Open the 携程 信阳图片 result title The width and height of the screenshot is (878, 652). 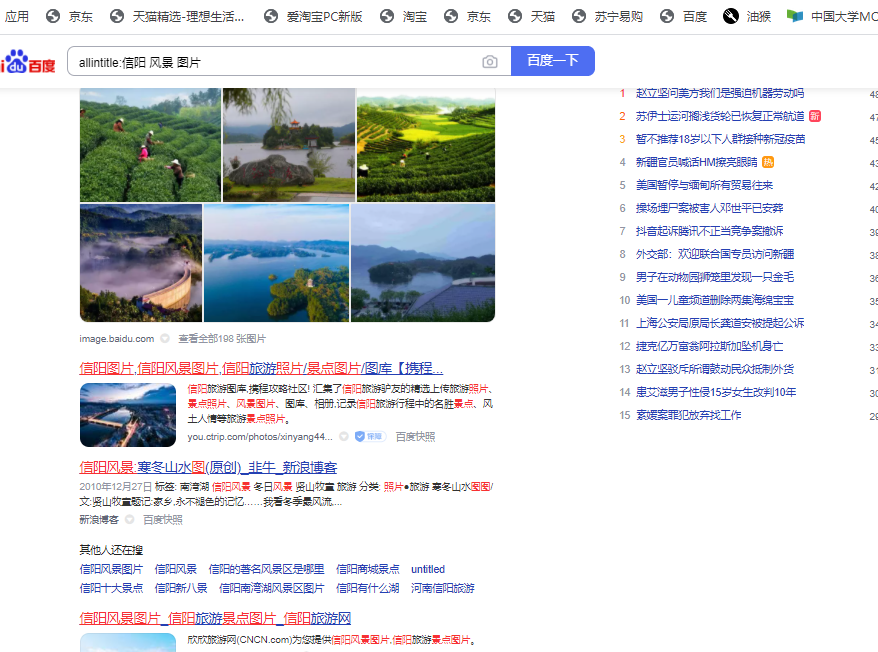(261, 368)
